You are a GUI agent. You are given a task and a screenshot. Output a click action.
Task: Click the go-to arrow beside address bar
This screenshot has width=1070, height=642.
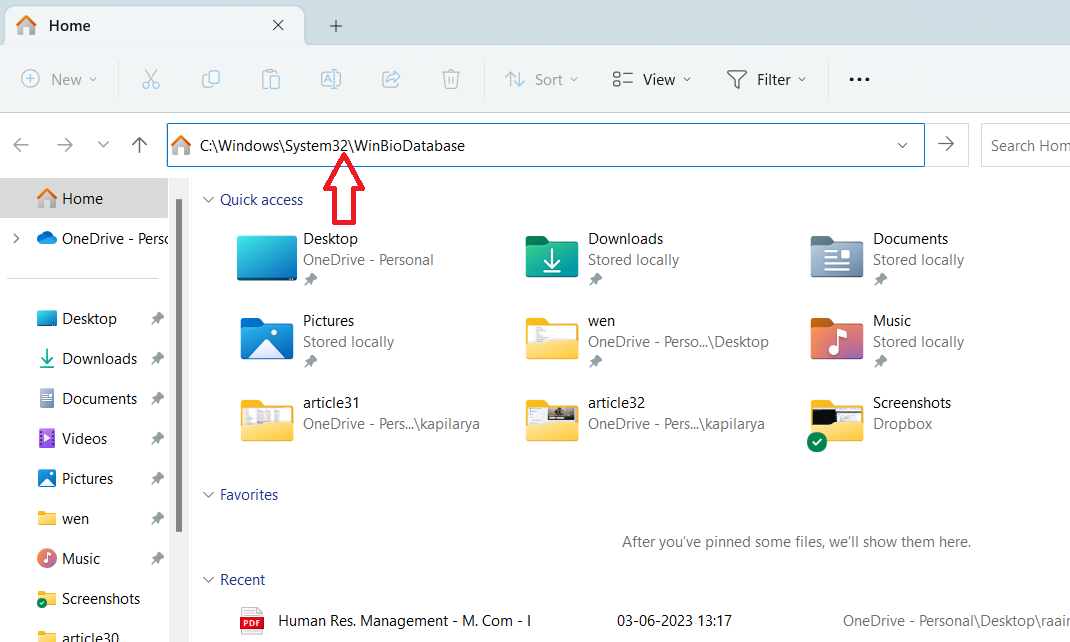click(x=946, y=145)
